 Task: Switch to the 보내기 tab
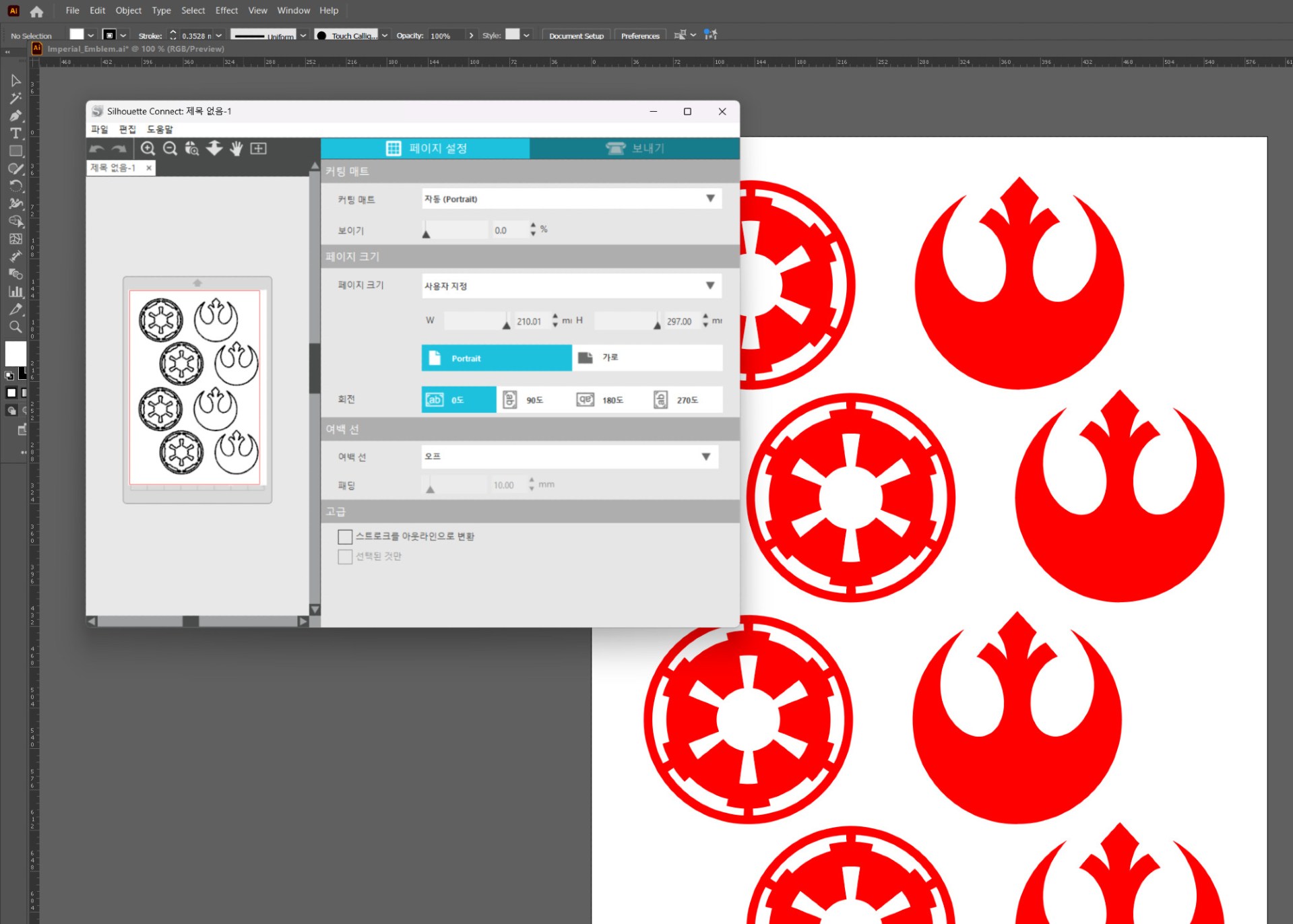pyautogui.click(x=634, y=148)
